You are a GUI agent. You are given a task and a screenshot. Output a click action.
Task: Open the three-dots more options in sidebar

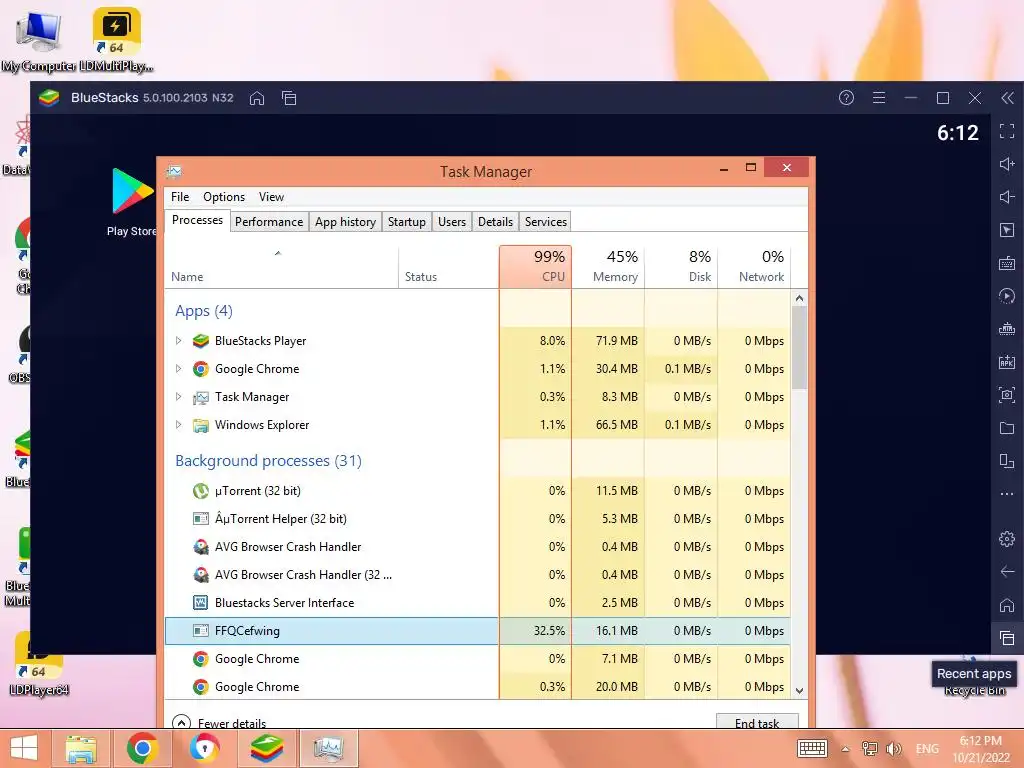1007,494
